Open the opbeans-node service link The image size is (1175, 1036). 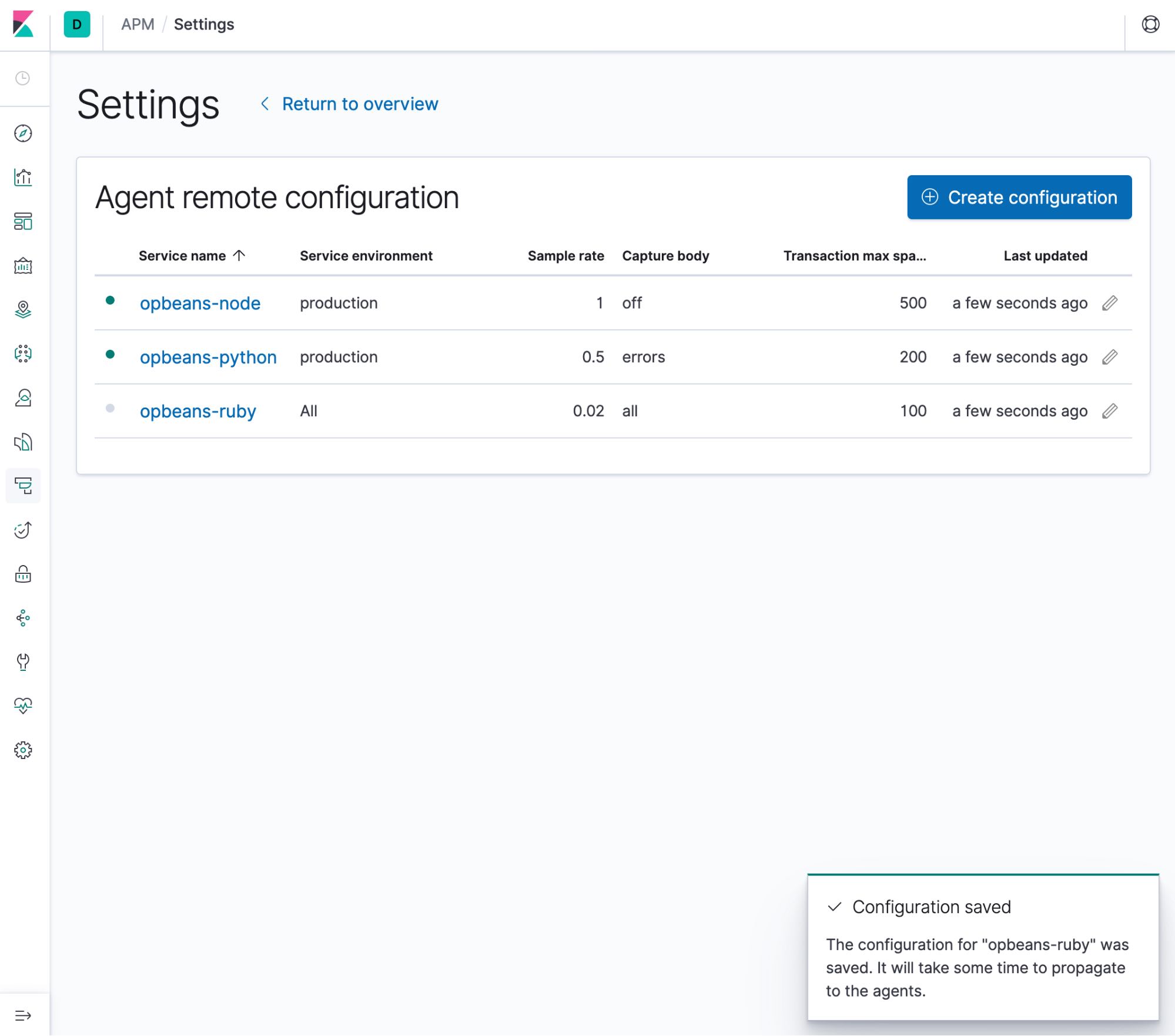[199, 302]
